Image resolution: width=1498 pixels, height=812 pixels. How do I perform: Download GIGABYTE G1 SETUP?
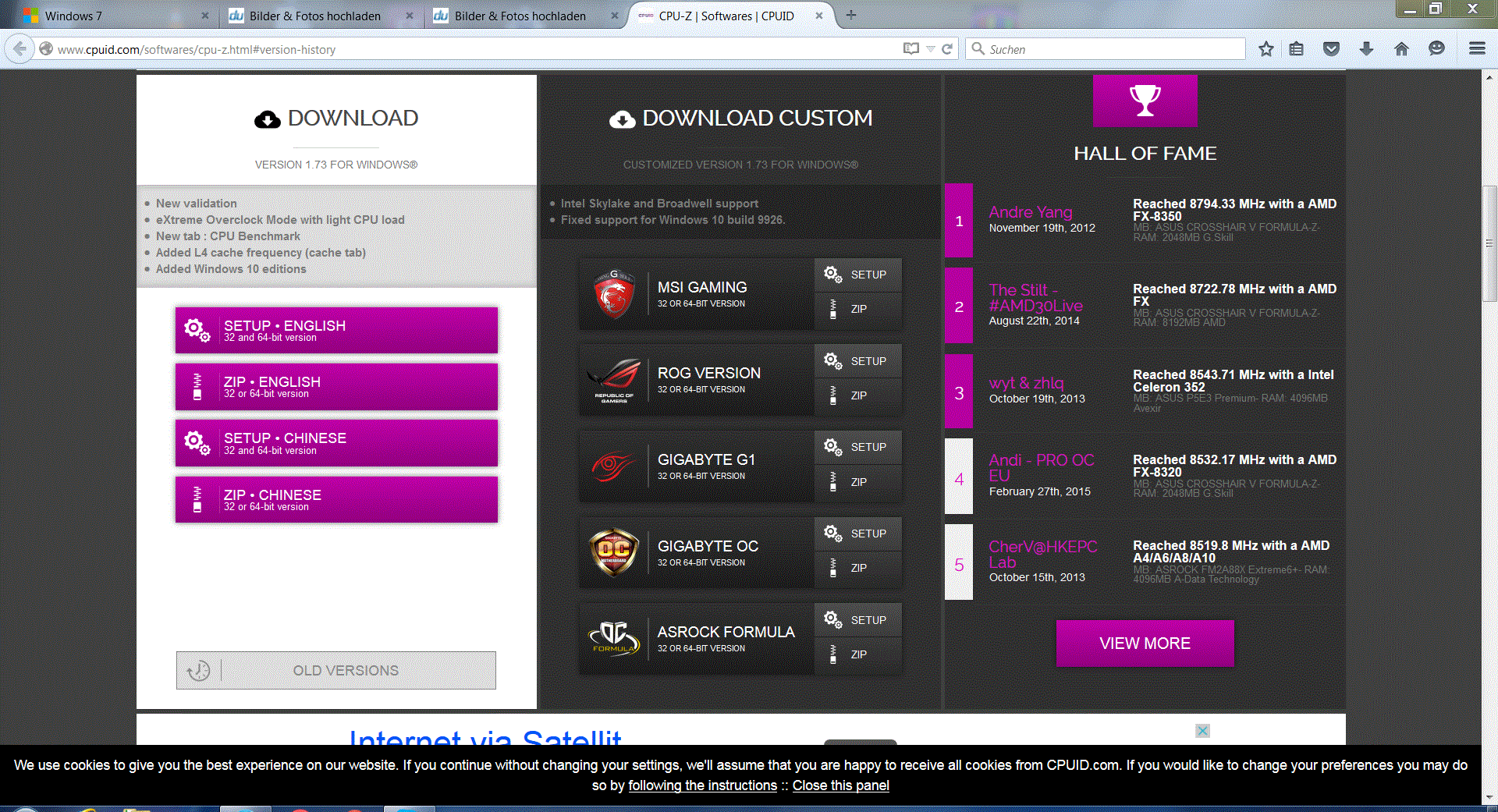point(858,447)
